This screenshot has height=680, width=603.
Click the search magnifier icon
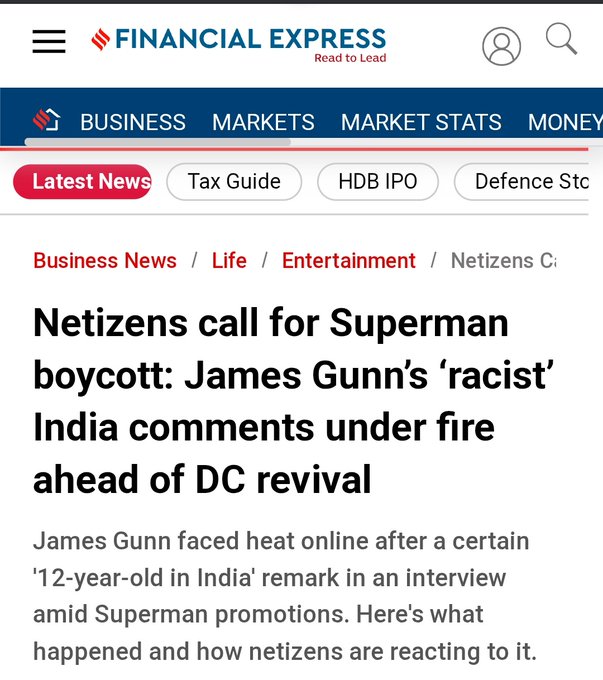tap(561, 39)
